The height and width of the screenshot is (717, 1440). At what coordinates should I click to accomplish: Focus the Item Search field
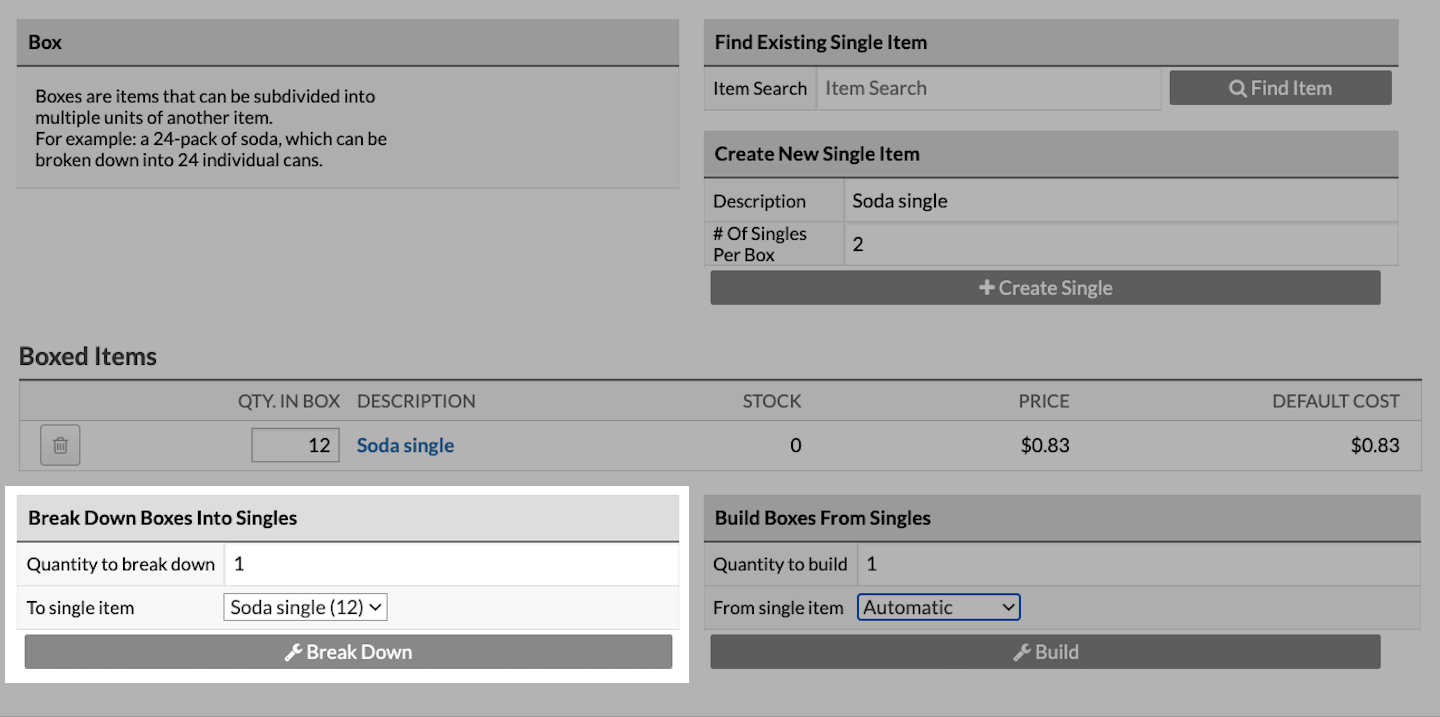point(988,88)
